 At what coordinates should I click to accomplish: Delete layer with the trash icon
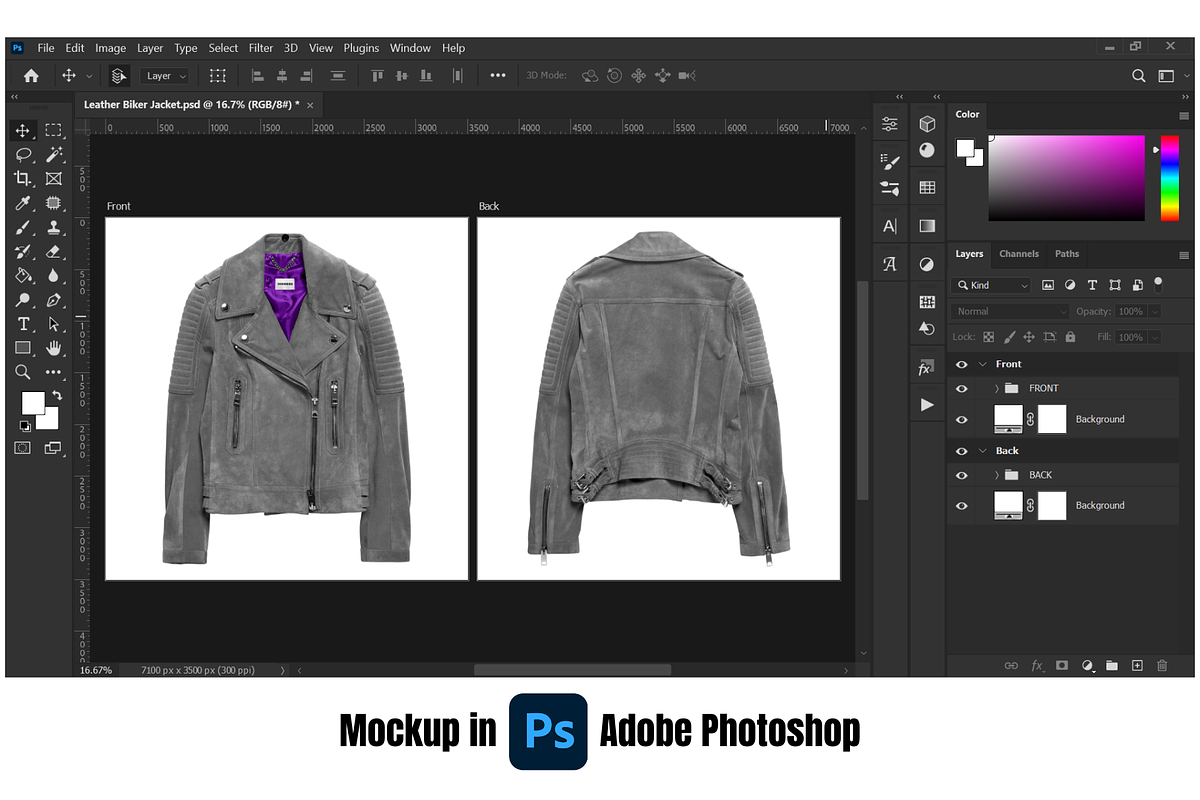pos(1162,665)
